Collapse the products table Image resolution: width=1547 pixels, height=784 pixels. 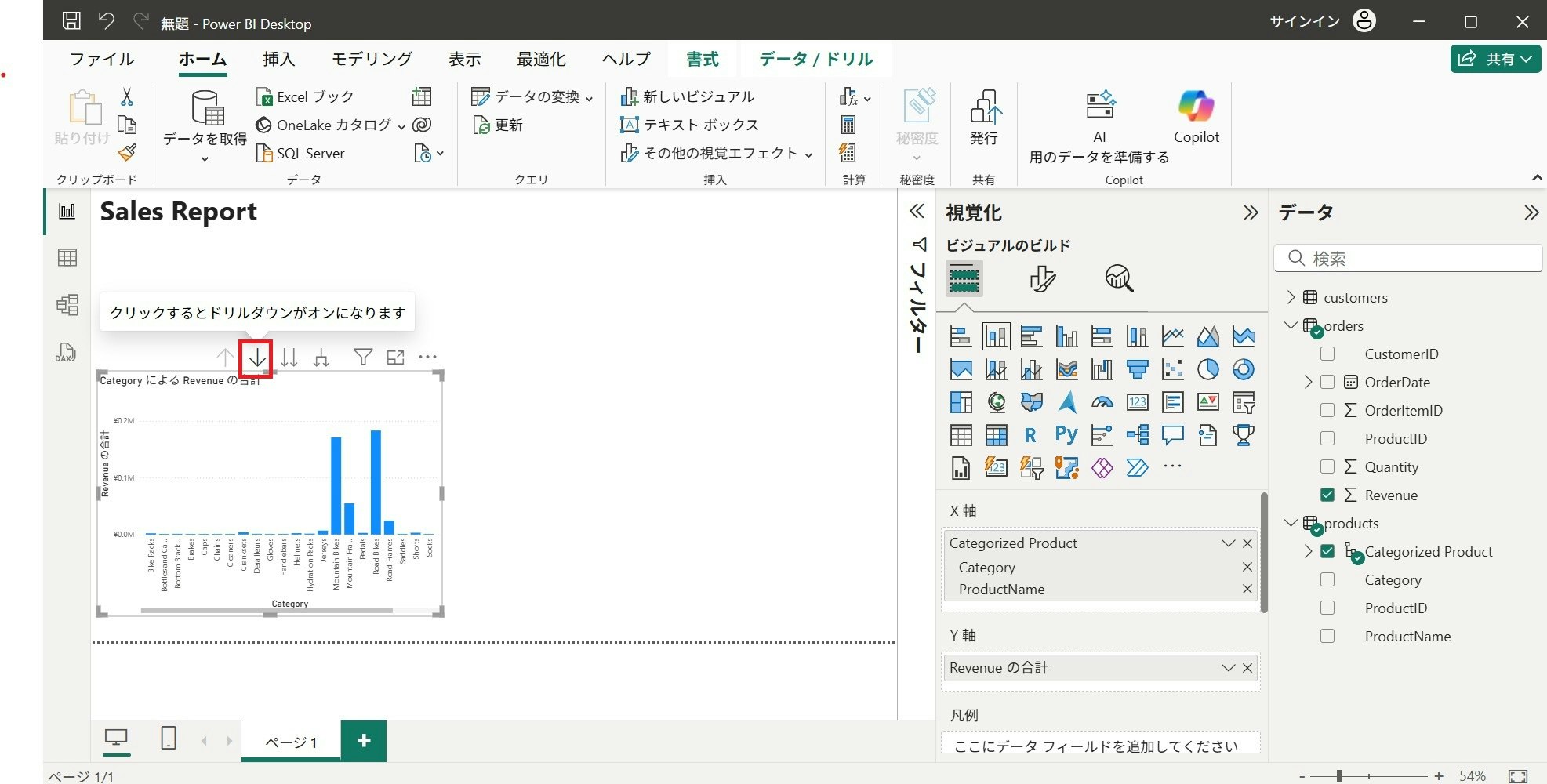tap(1291, 523)
